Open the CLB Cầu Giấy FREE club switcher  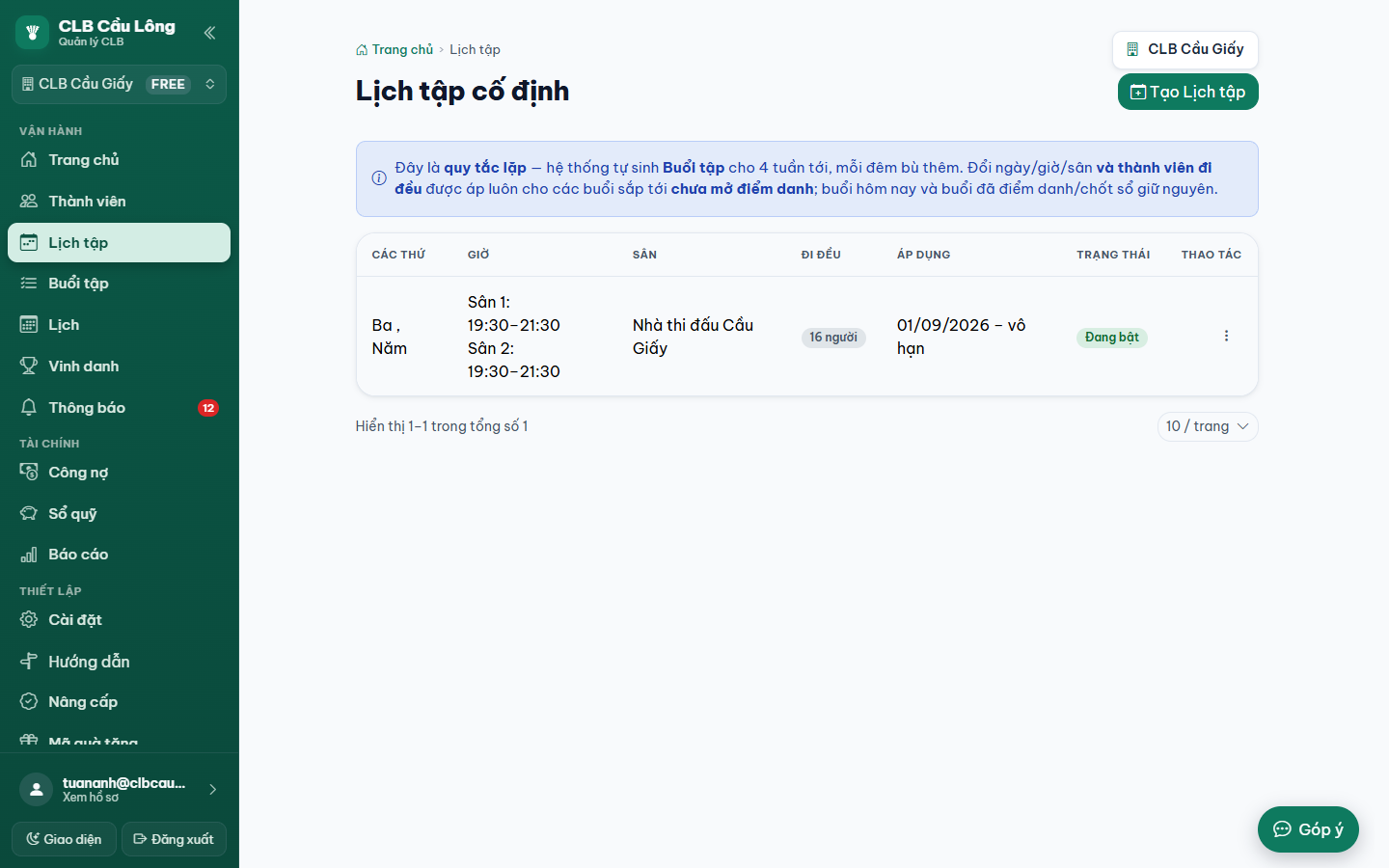(120, 84)
